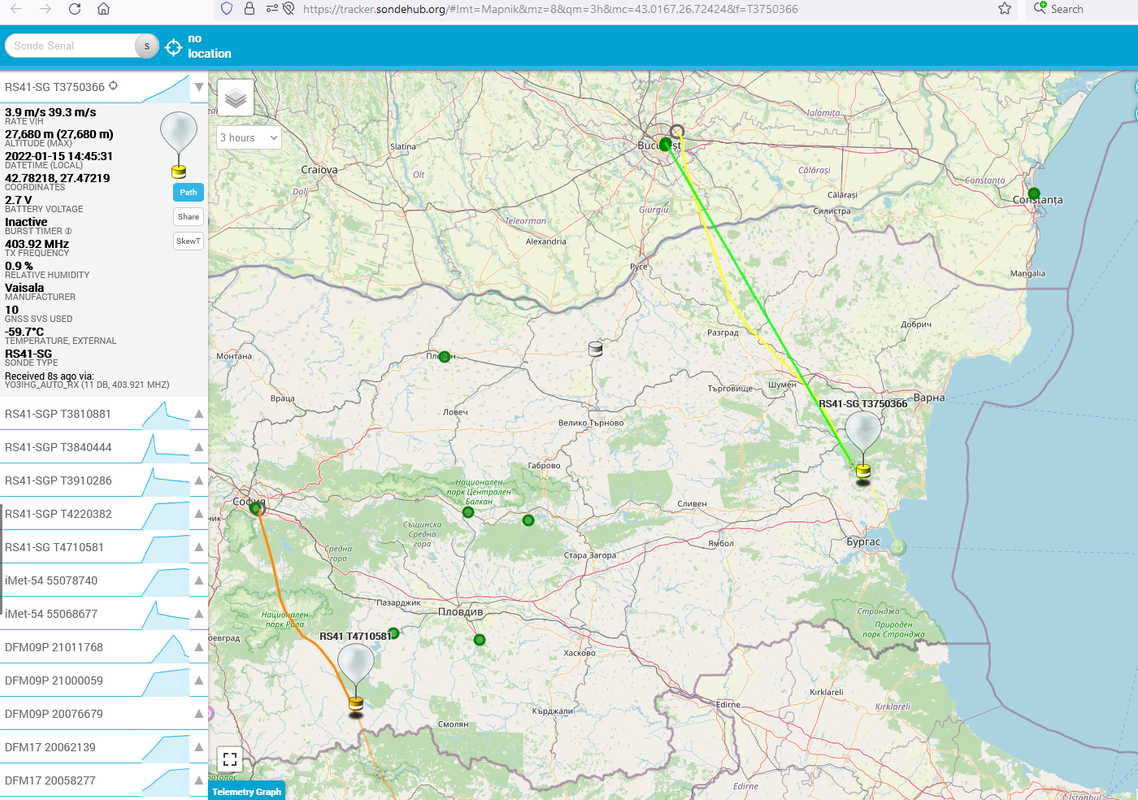This screenshot has height=800, width=1138.
Task: Click the Sonde Serial search field
Action: 71,46
